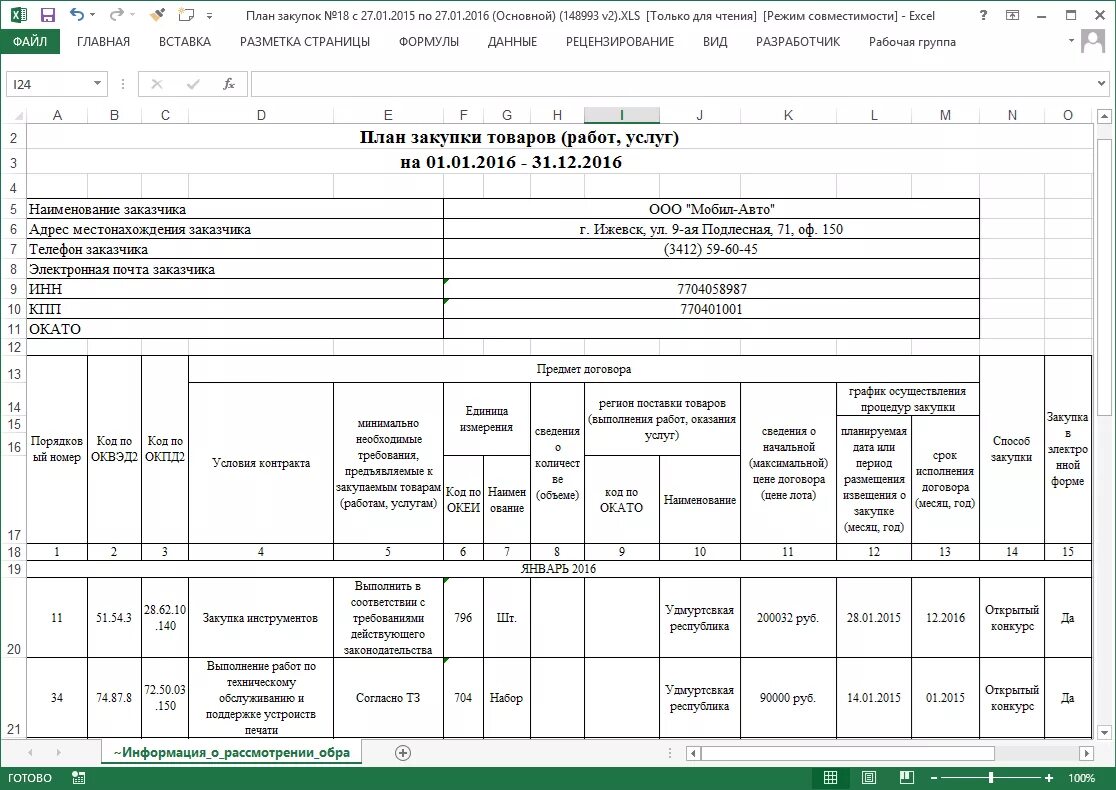The image size is (1116, 790).
Task: Open the ДАННЫЕ tab
Action: pos(512,42)
